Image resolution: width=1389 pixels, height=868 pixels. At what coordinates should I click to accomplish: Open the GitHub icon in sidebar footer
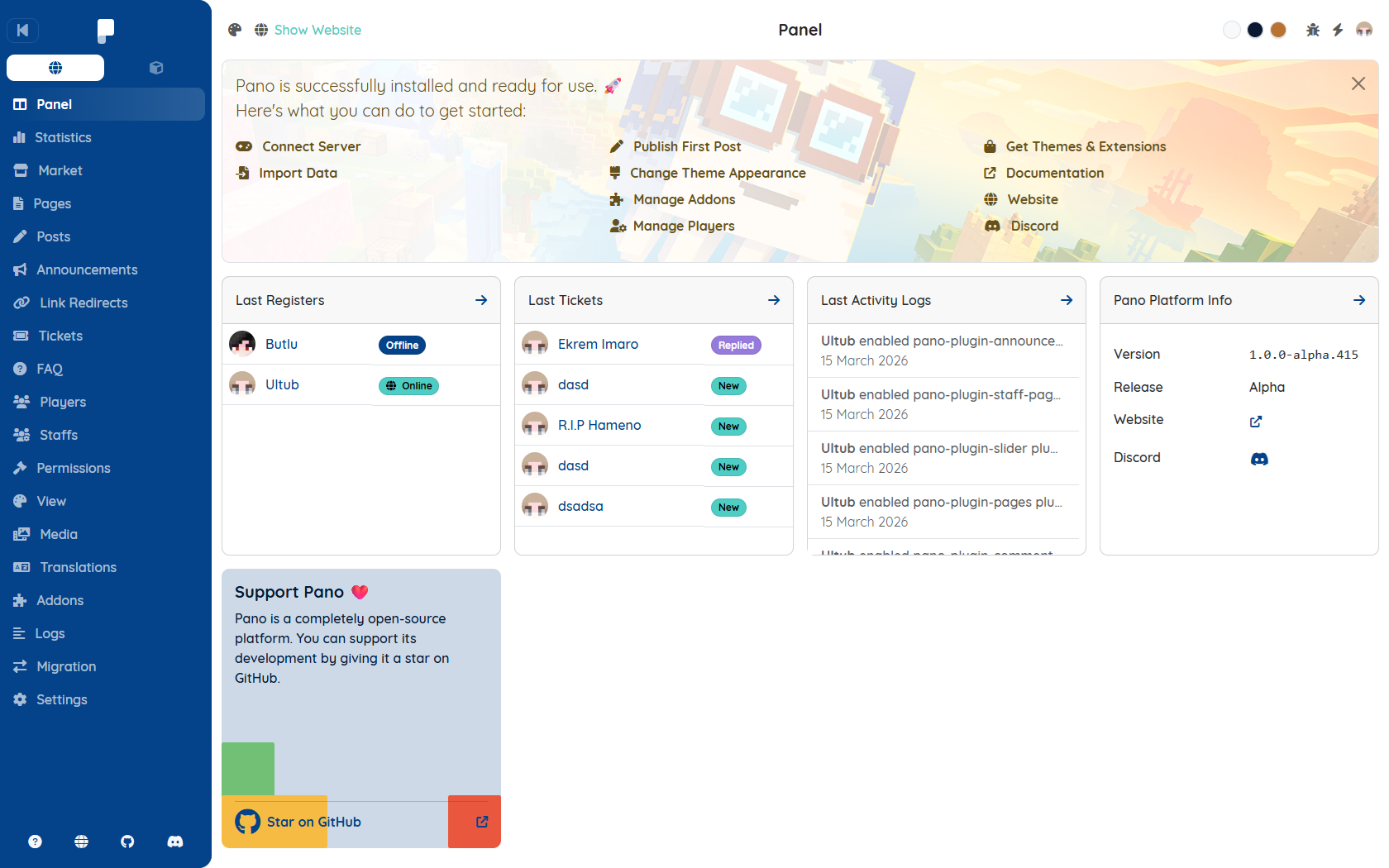click(127, 842)
